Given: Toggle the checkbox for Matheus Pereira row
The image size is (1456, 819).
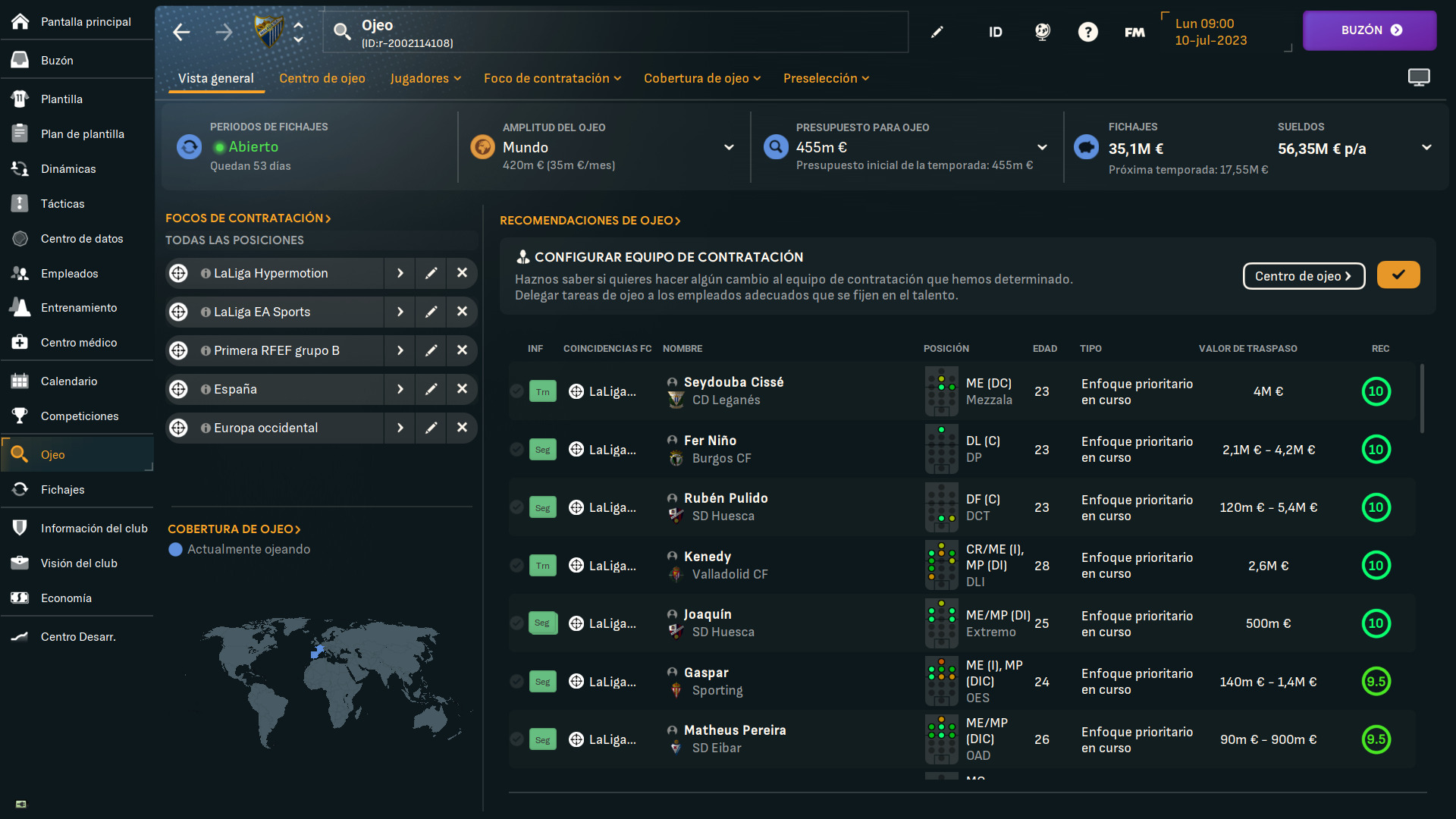Looking at the screenshot, I should (x=516, y=739).
